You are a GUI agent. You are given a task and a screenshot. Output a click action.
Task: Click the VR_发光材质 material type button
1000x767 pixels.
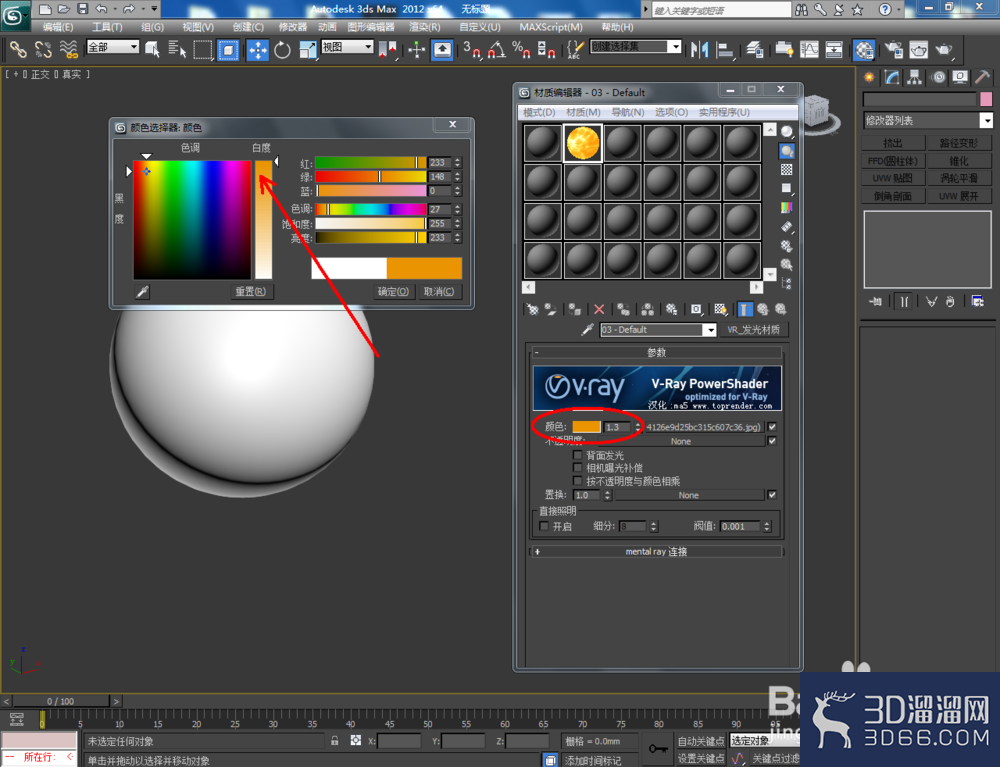tap(754, 330)
